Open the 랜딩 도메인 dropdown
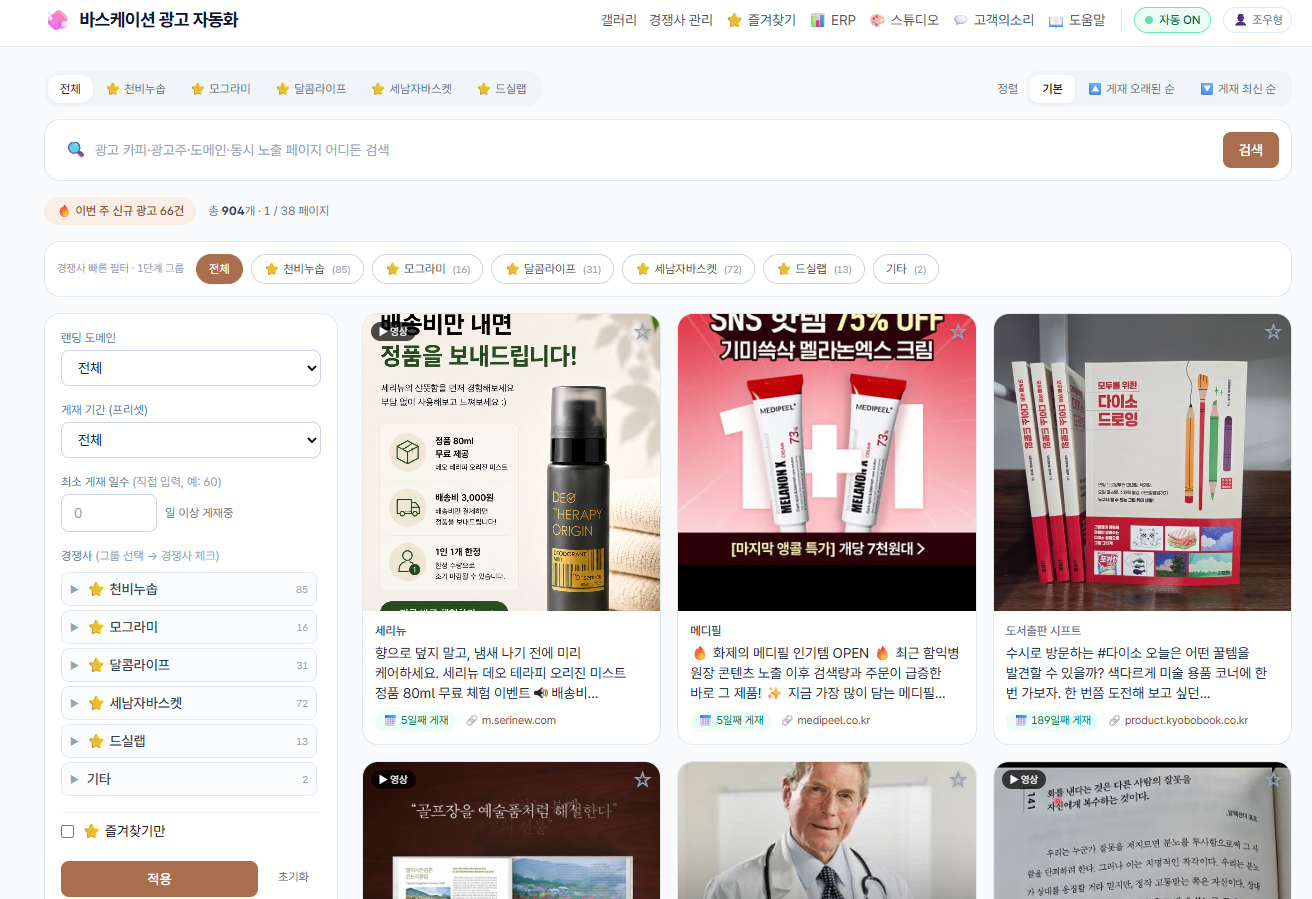Viewport: 1312px width, 899px height. (191, 368)
